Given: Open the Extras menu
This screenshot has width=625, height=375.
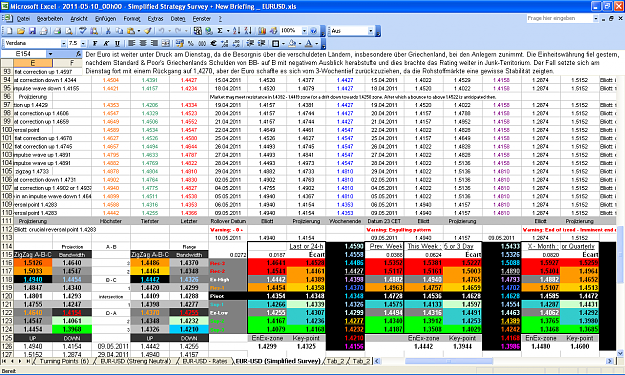Looking at the screenshot, I should 155,18.
